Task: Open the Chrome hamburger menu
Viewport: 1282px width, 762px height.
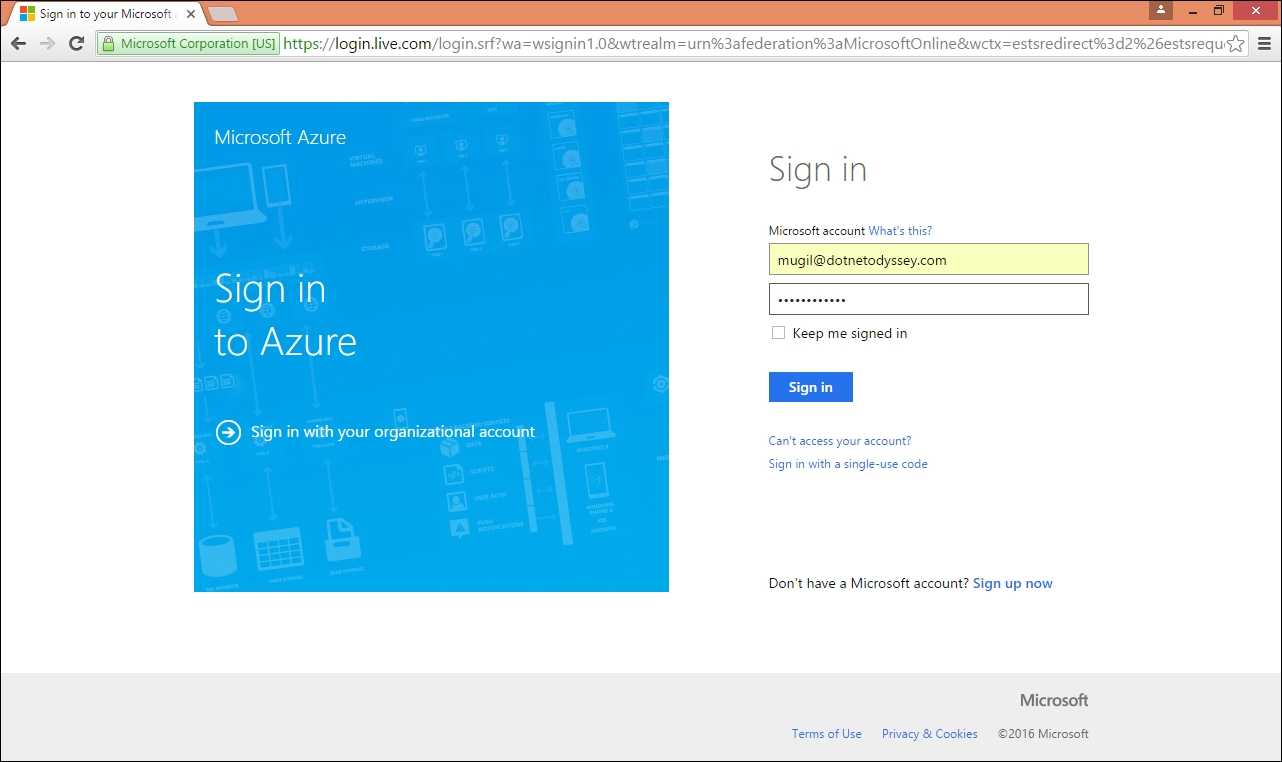Action: 1264,43
